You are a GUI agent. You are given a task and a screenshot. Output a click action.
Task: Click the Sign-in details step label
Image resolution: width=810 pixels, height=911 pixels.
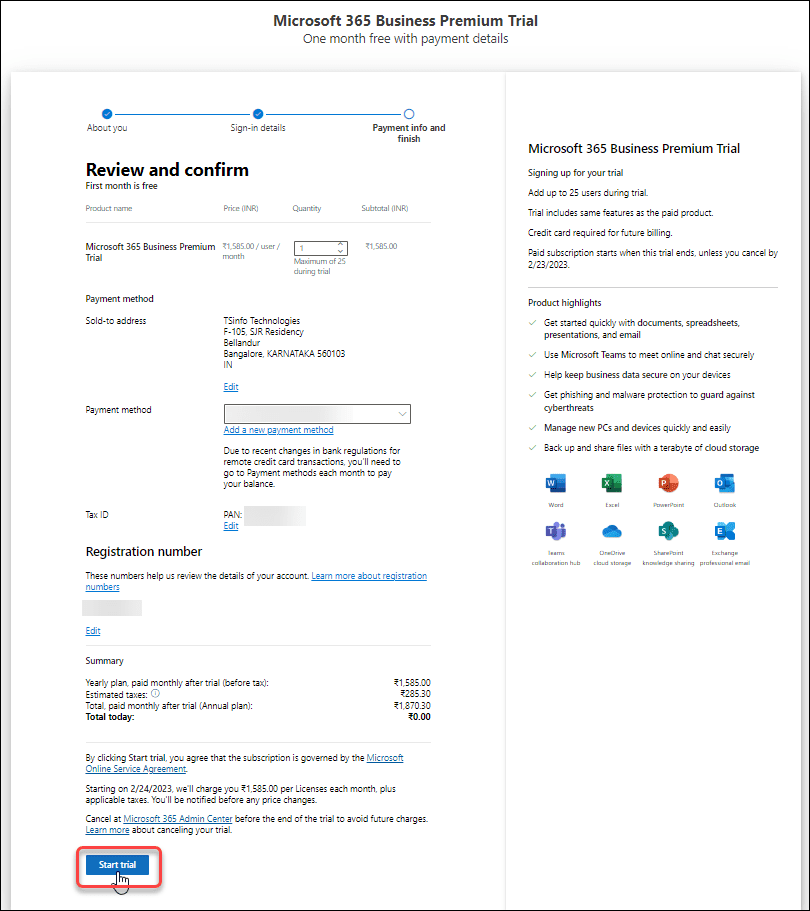pos(258,128)
